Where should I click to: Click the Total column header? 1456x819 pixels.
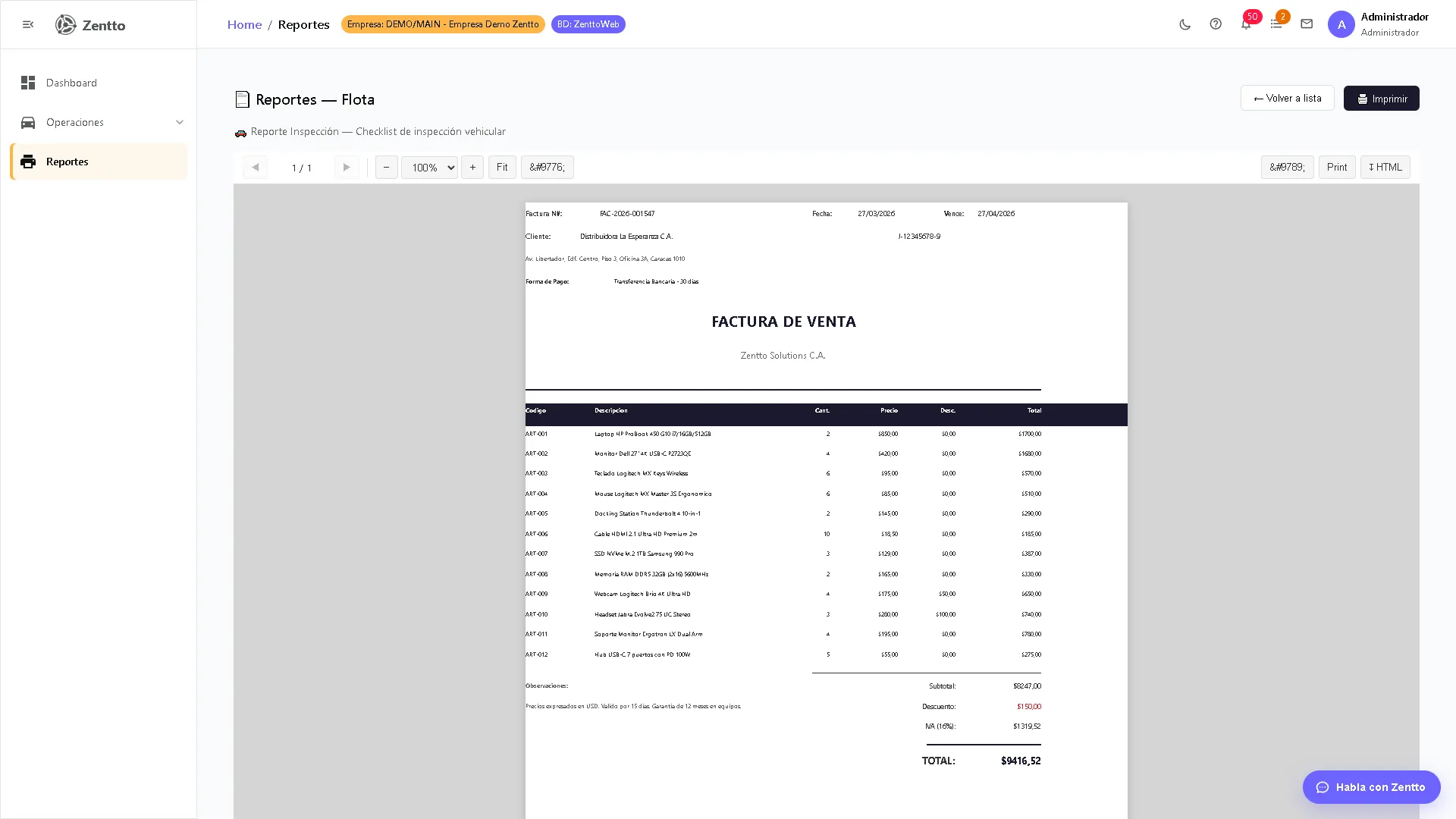[1034, 410]
